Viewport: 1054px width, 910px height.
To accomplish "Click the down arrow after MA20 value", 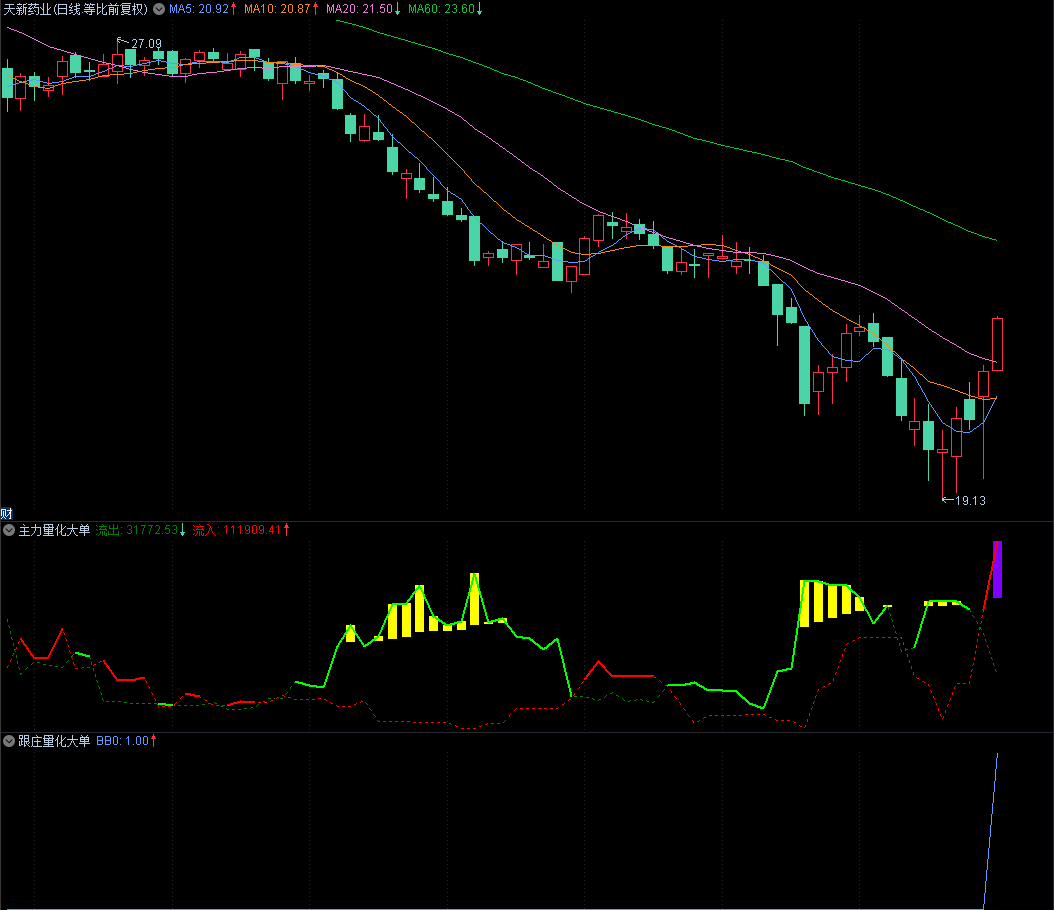I will click(x=397, y=9).
